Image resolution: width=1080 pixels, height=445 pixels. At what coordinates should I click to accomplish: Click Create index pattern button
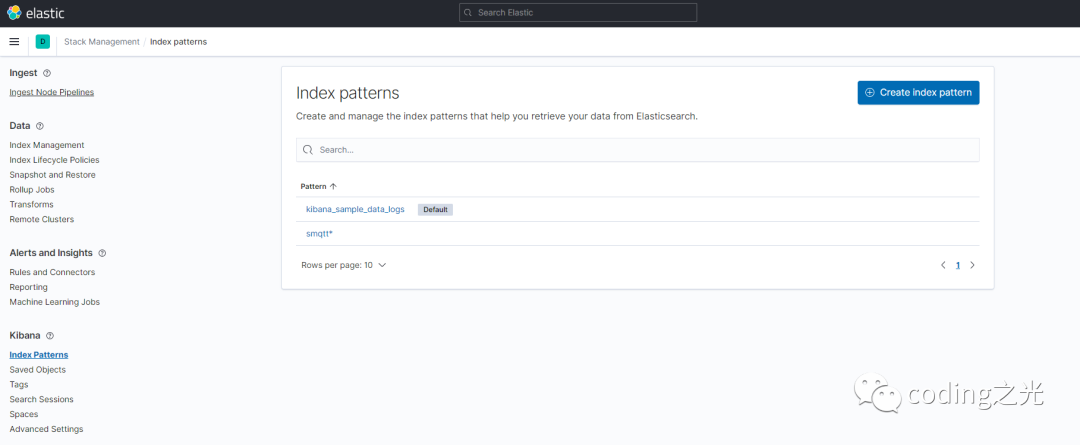[x=918, y=92]
